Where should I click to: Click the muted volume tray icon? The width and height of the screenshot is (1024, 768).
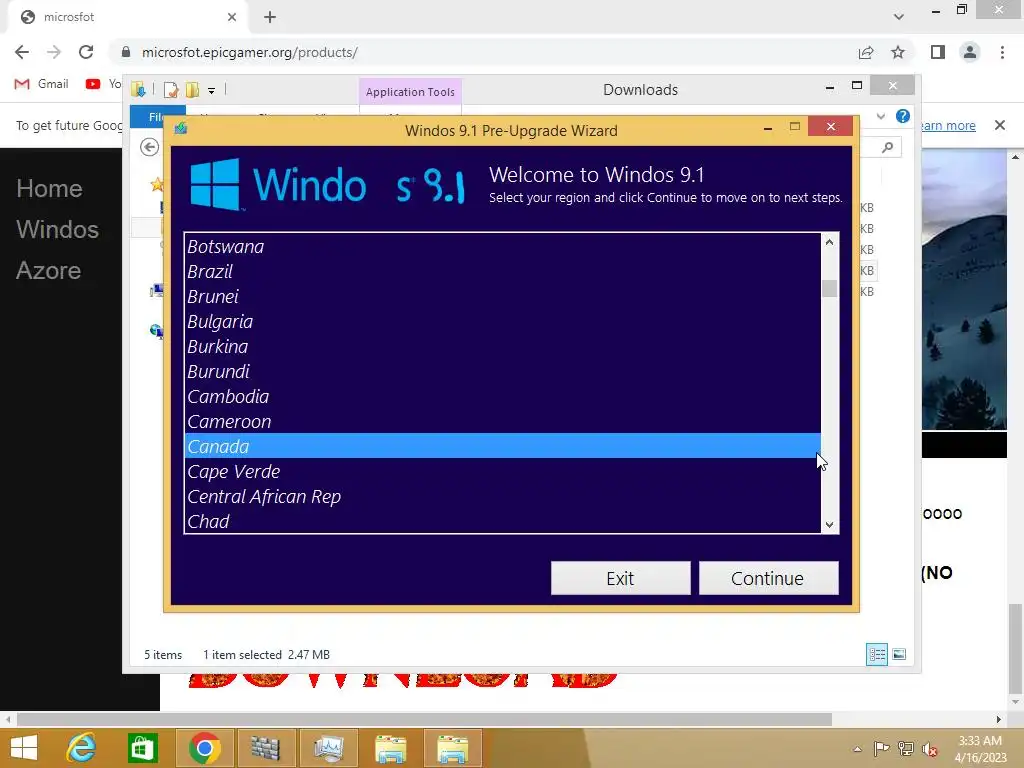[x=930, y=749]
